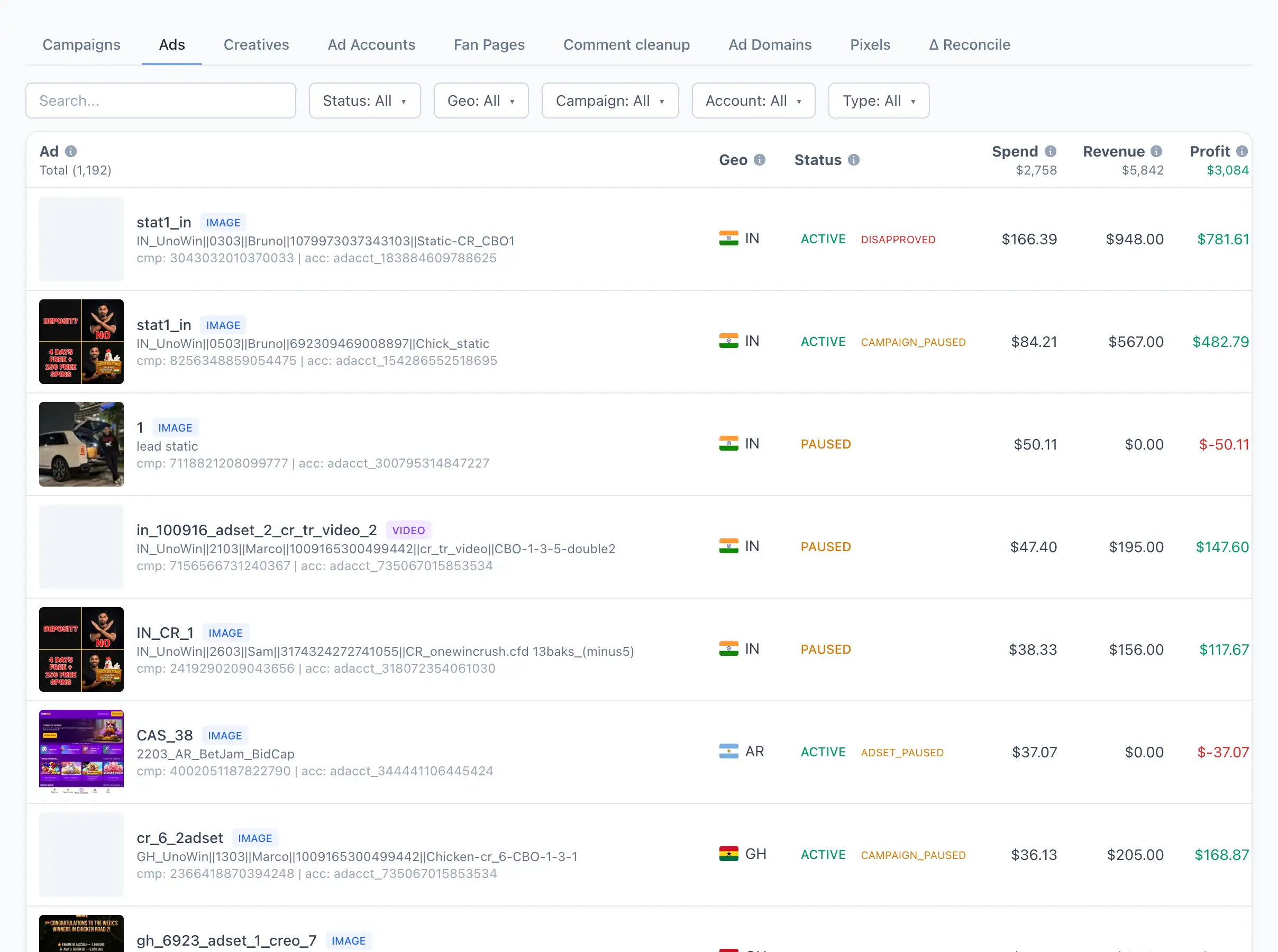The width and height of the screenshot is (1278, 952).
Task: Click the 2203_AR_BetJam_BidCap campaign text
Action: pyautogui.click(x=215, y=754)
